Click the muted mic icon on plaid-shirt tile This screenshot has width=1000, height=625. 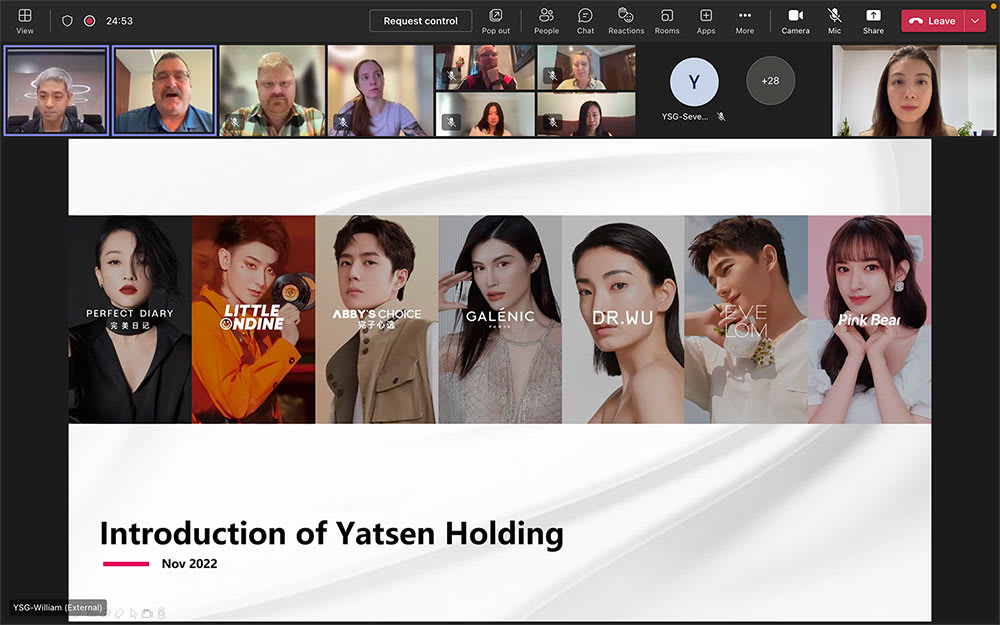coord(235,121)
